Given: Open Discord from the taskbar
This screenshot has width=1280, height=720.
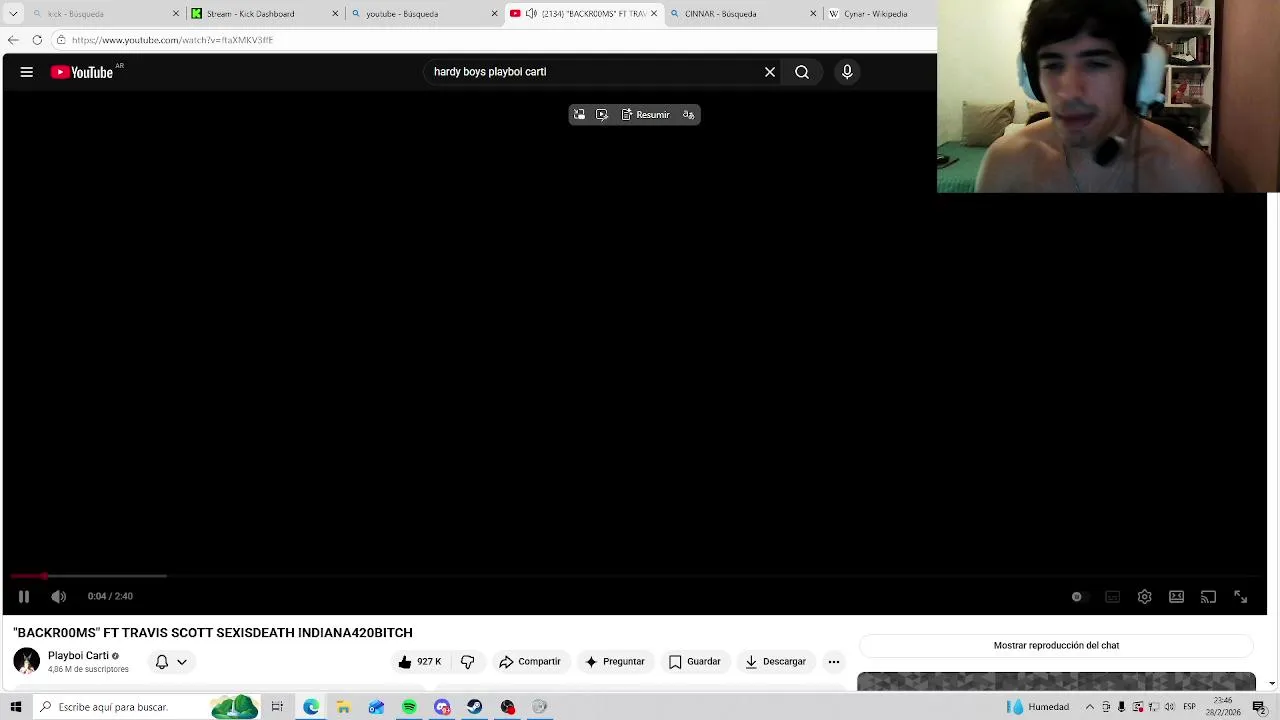Looking at the screenshot, I should (442, 707).
